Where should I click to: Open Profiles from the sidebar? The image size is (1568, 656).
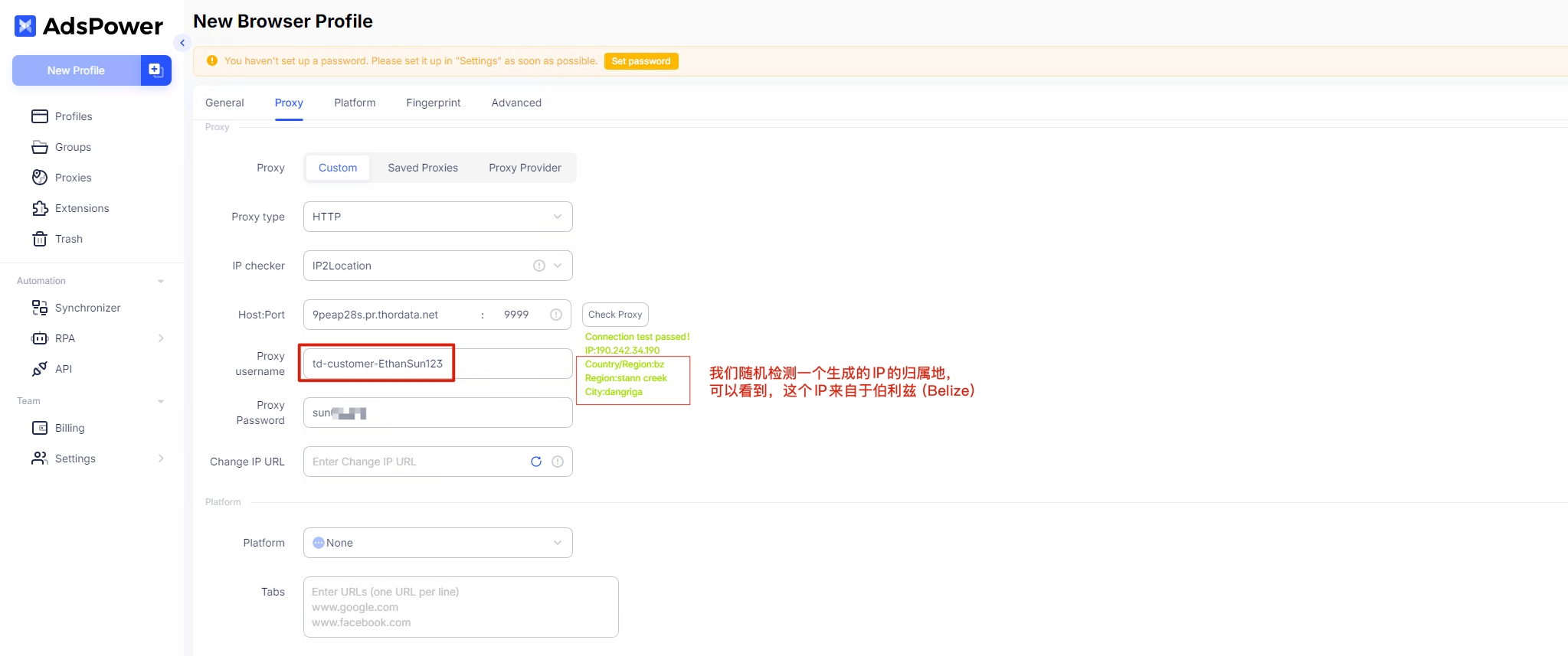pos(73,116)
